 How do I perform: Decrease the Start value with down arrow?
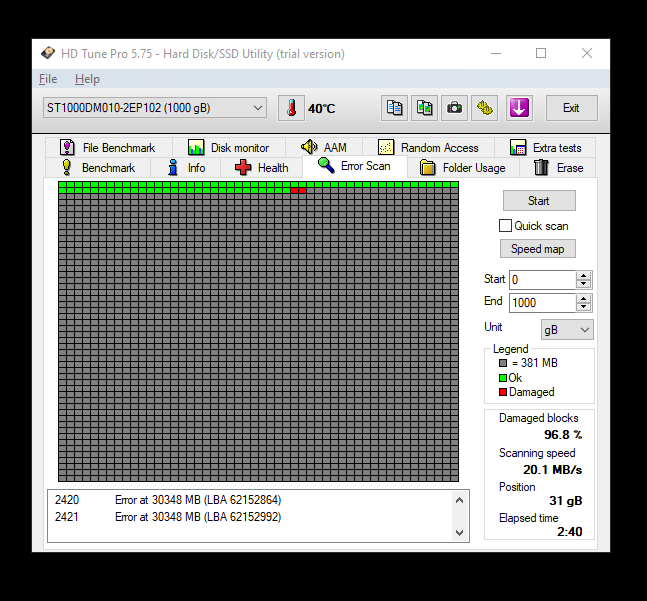(x=583, y=284)
